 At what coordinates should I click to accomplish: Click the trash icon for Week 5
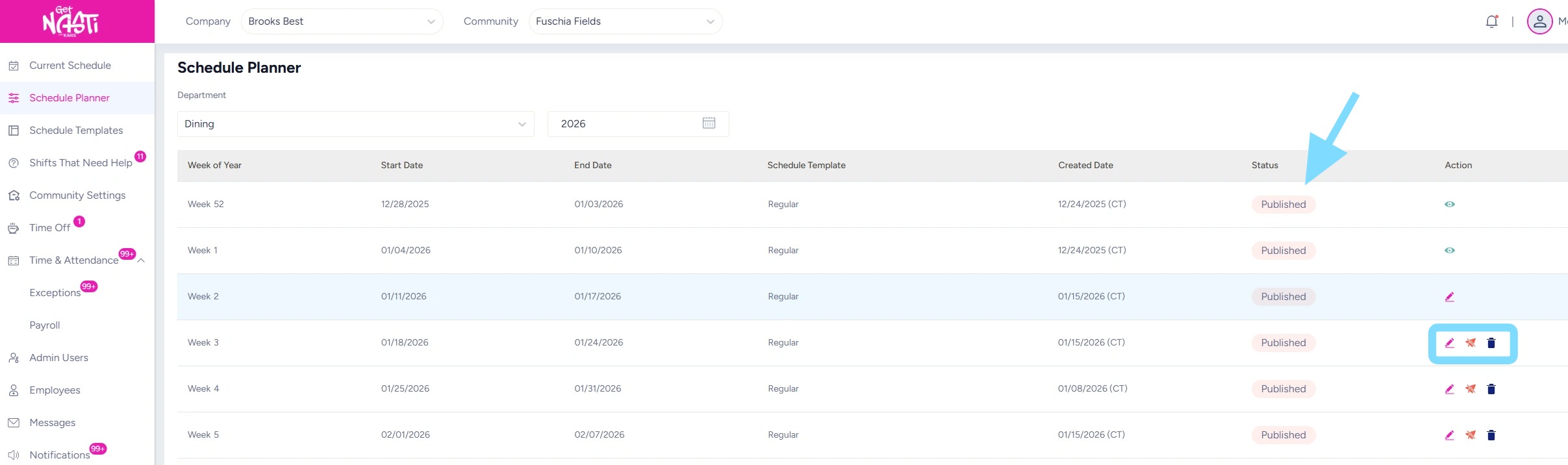point(1491,435)
